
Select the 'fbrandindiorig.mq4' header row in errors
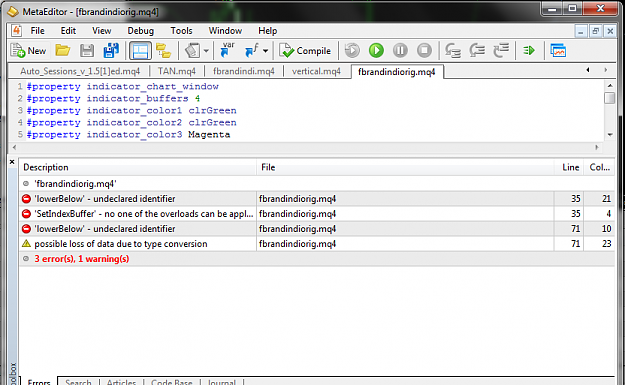[317, 184]
